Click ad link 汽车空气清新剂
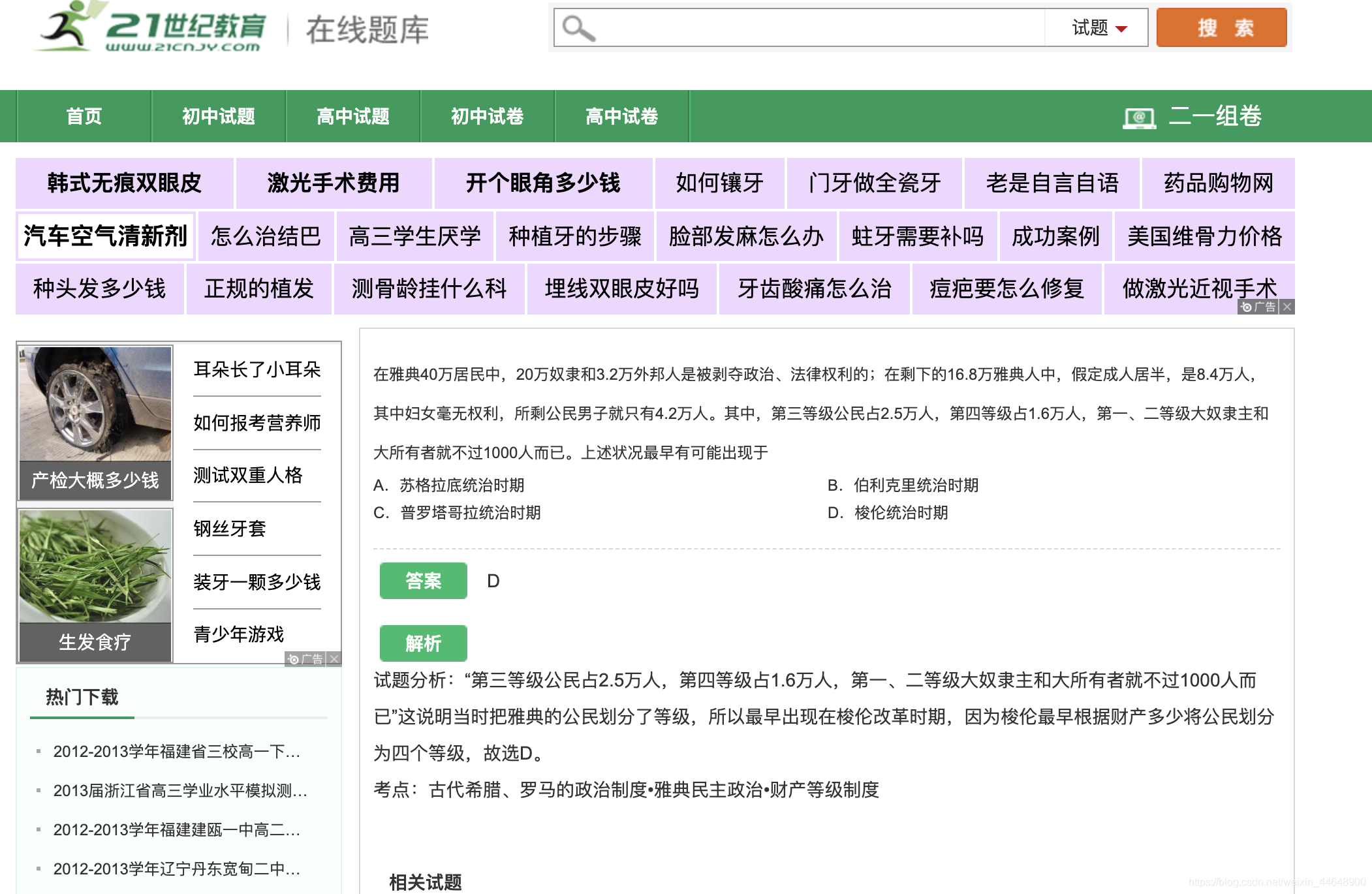This screenshot has height=894, width=1372. [105, 236]
